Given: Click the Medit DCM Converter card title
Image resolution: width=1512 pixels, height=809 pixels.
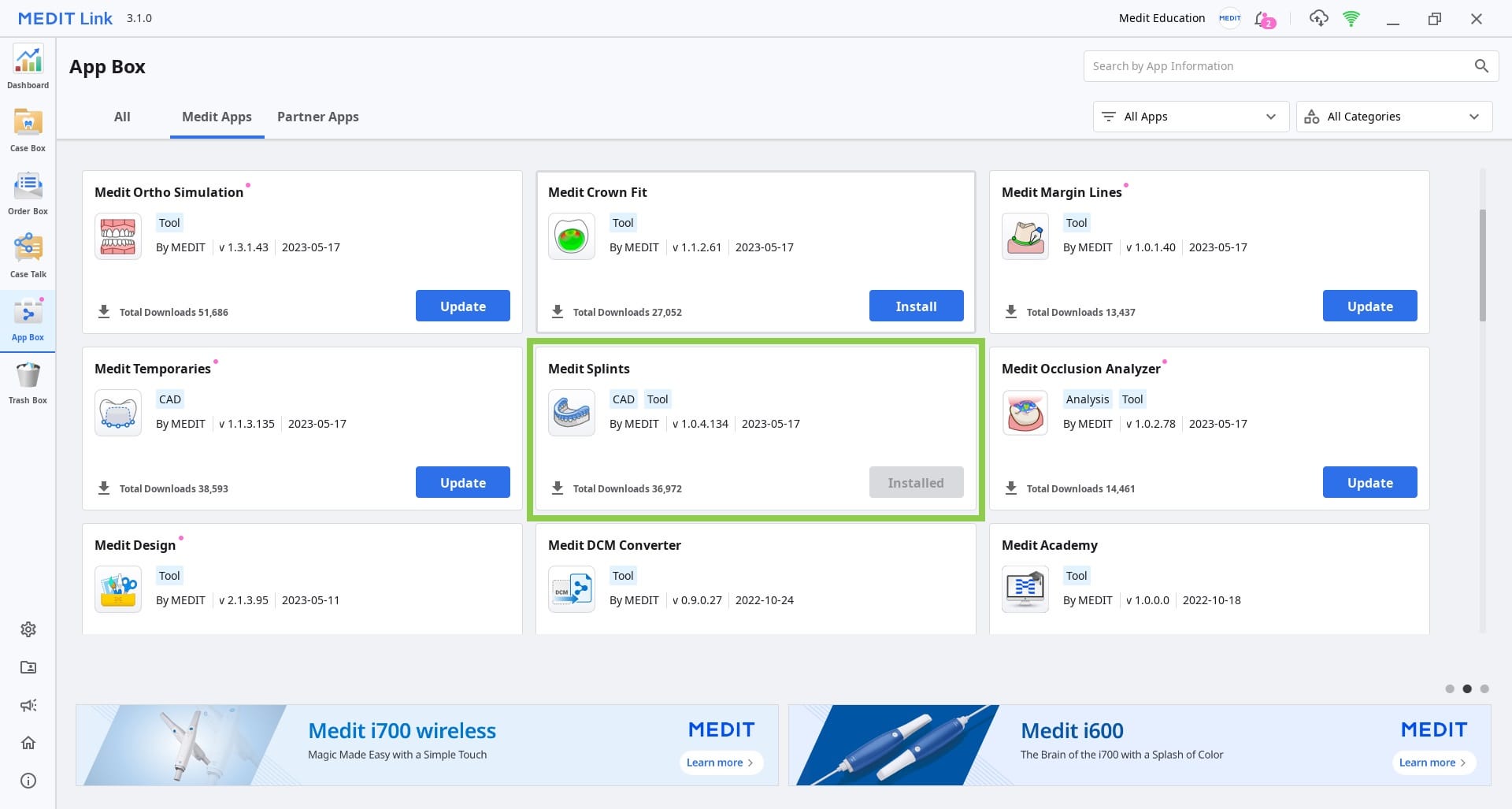Looking at the screenshot, I should (614, 545).
